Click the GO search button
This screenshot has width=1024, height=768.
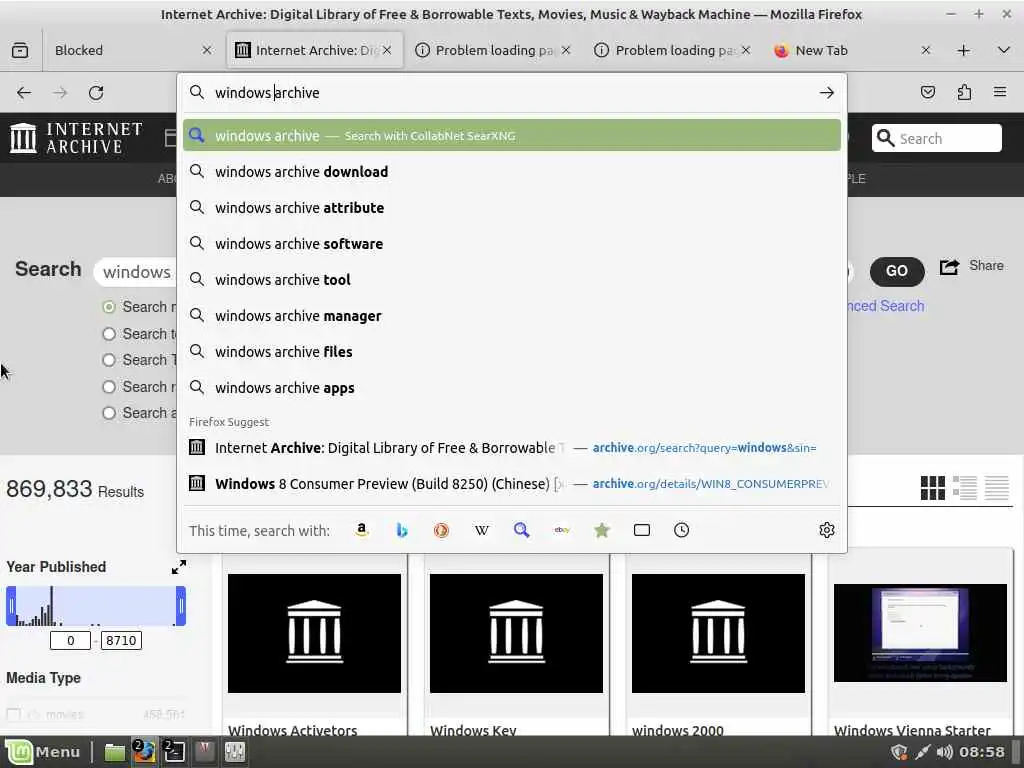point(897,271)
